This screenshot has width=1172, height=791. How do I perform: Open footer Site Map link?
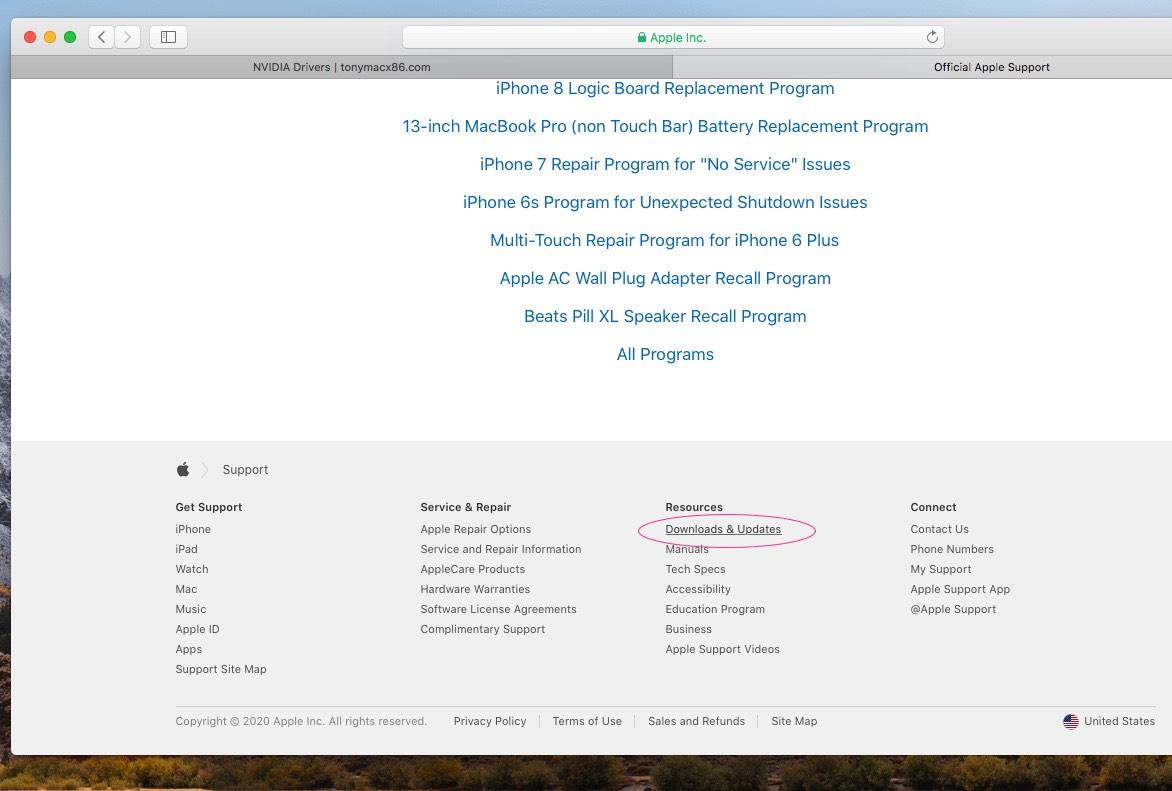(x=794, y=721)
